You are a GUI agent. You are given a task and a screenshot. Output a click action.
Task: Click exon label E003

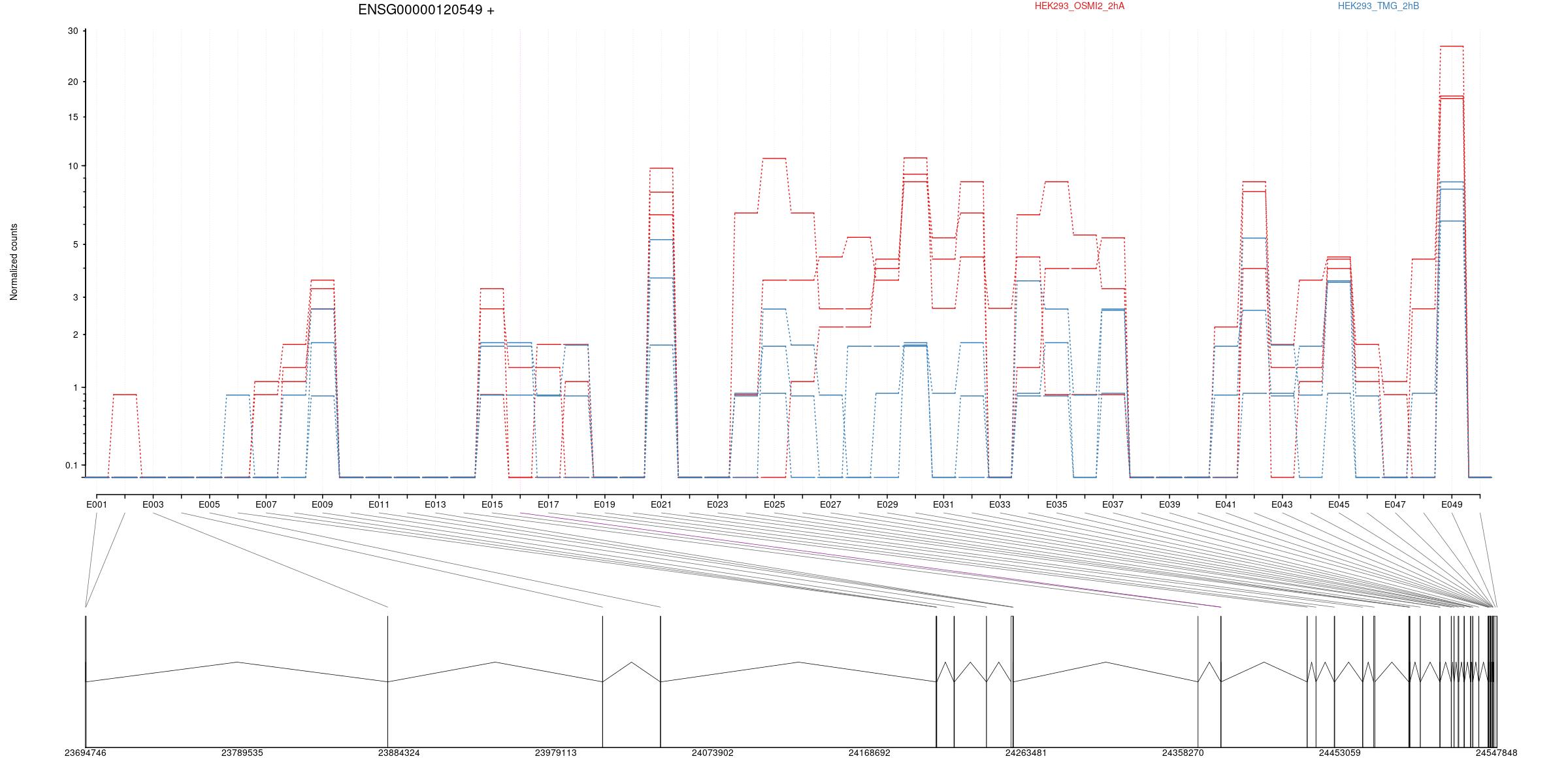(x=153, y=504)
